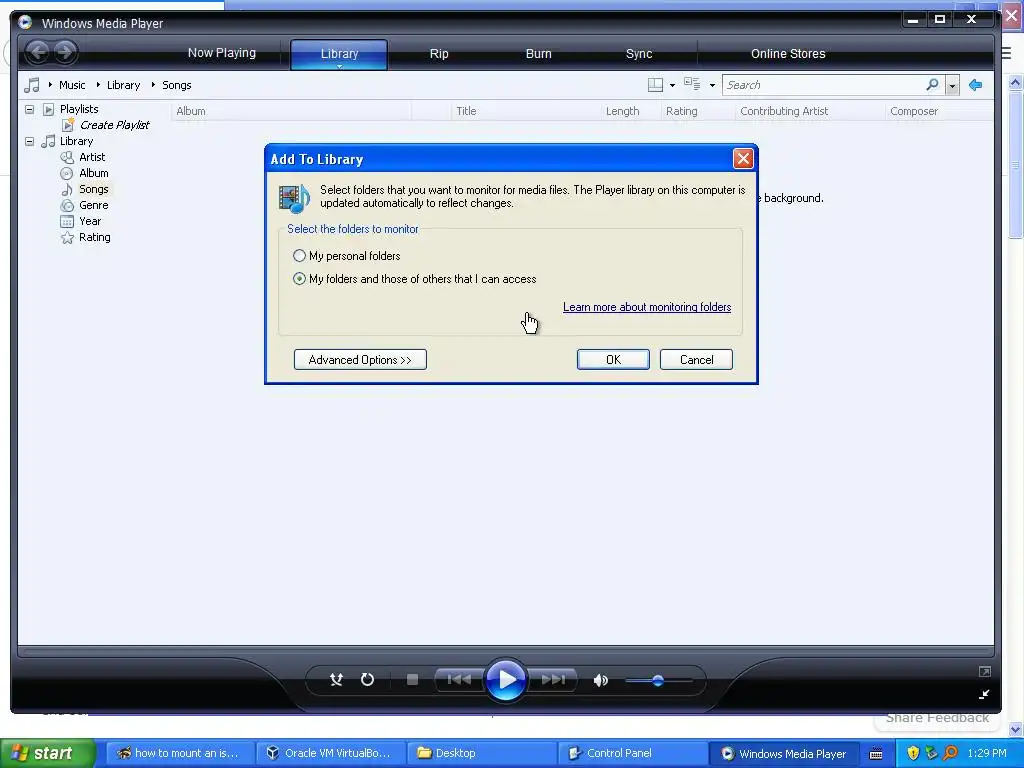This screenshot has height=768, width=1024.
Task: Open the view options icon
Action: 692,84
